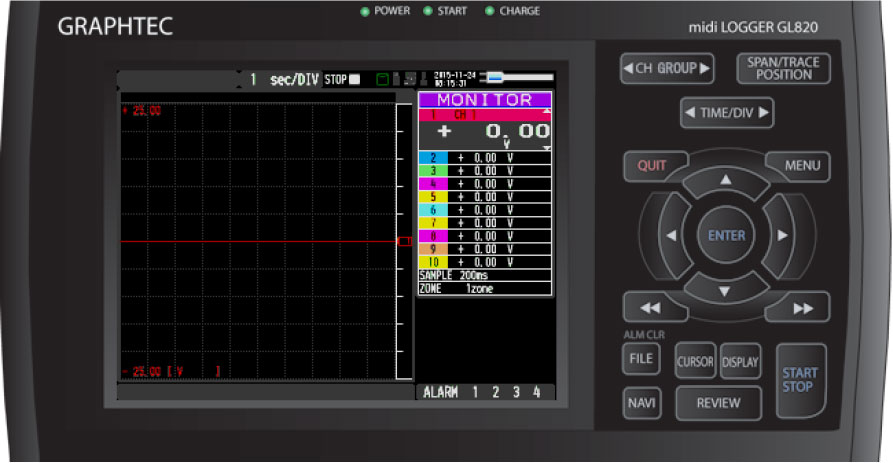
Task: Click the MONITOR header on screen
Action: tap(485, 100)
